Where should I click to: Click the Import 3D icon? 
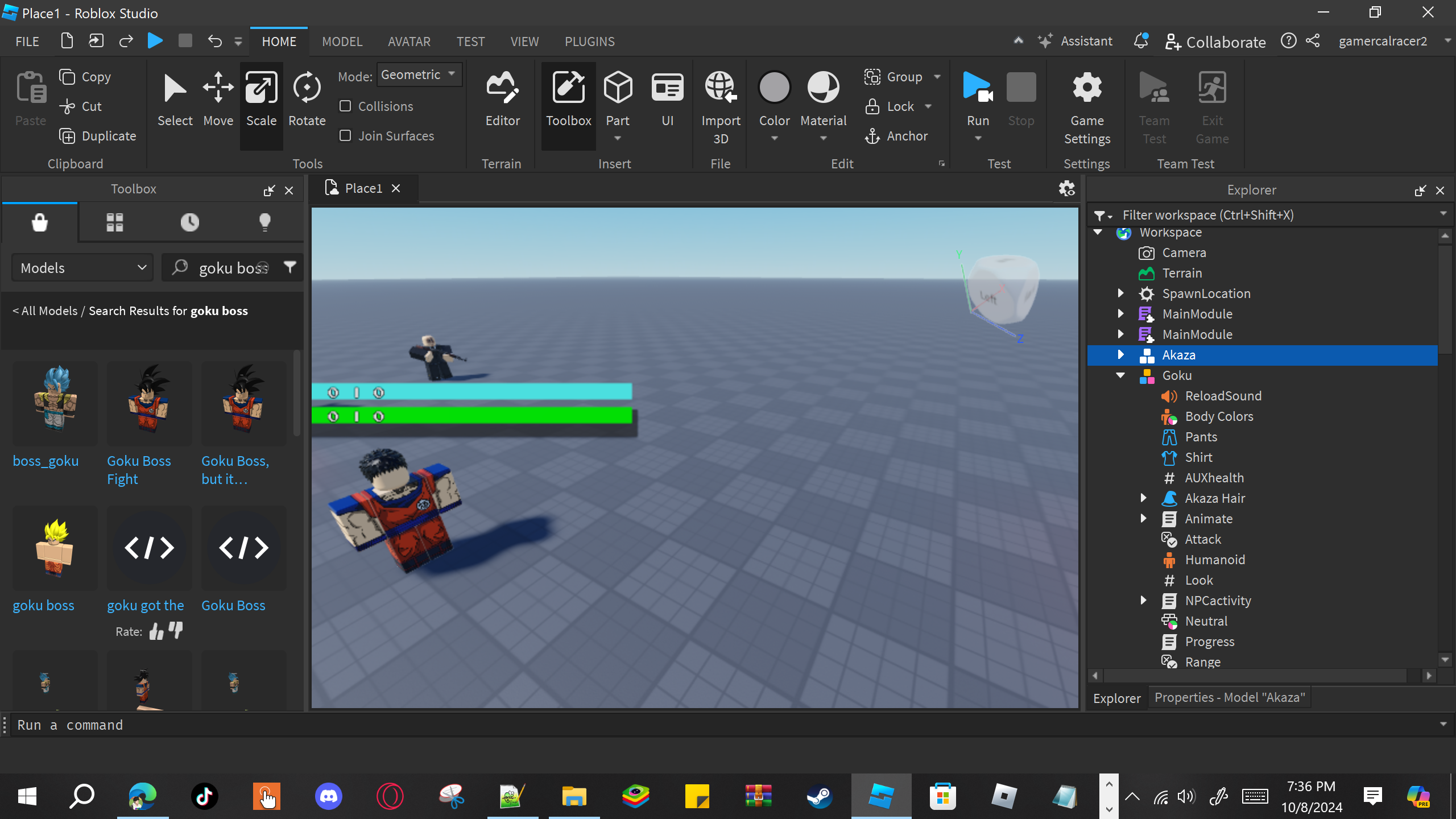[721, 88]
